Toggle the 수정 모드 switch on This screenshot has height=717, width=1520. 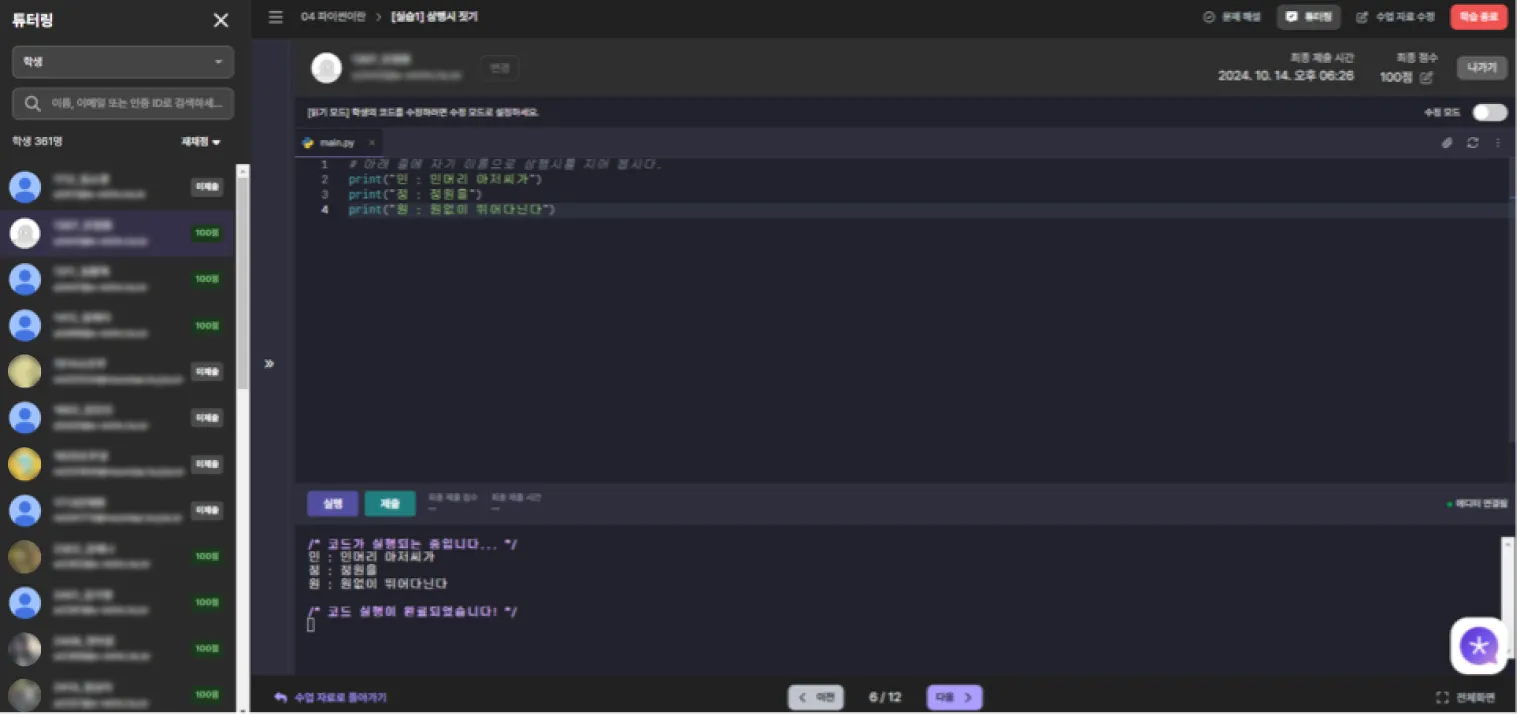click(1489, 112)
